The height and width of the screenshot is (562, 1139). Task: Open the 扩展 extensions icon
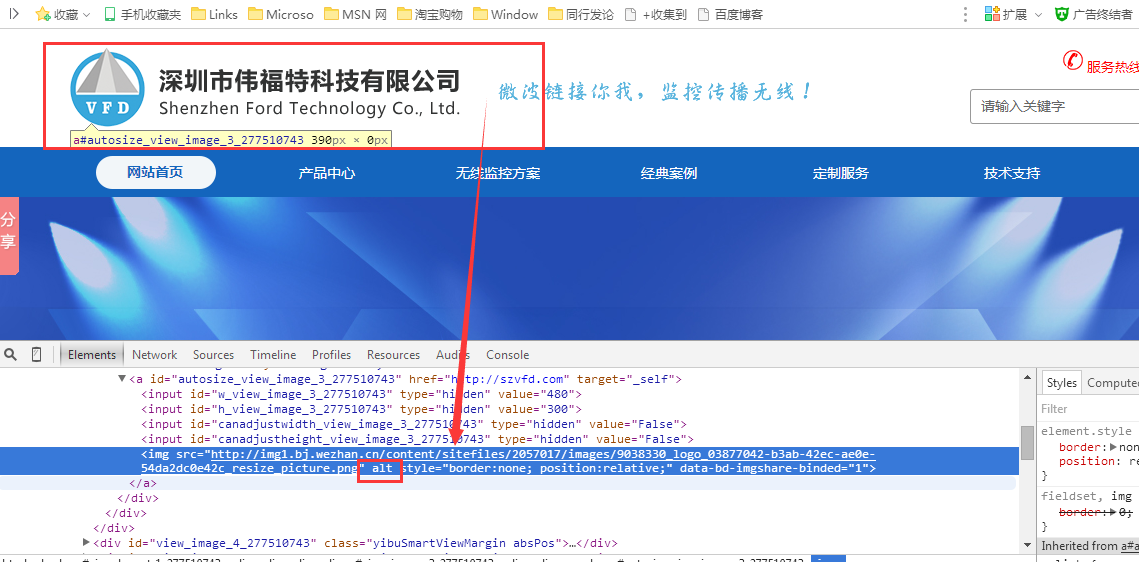(992, 13)
